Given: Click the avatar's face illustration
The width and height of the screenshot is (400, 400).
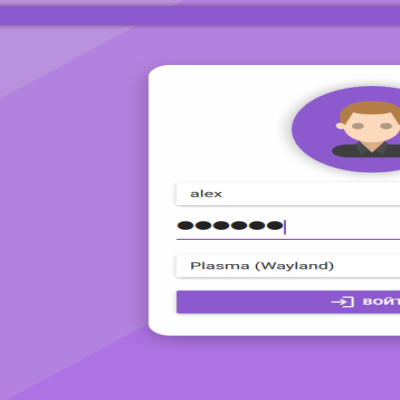Looking at the screenshot, I should (x=370, y=125).
